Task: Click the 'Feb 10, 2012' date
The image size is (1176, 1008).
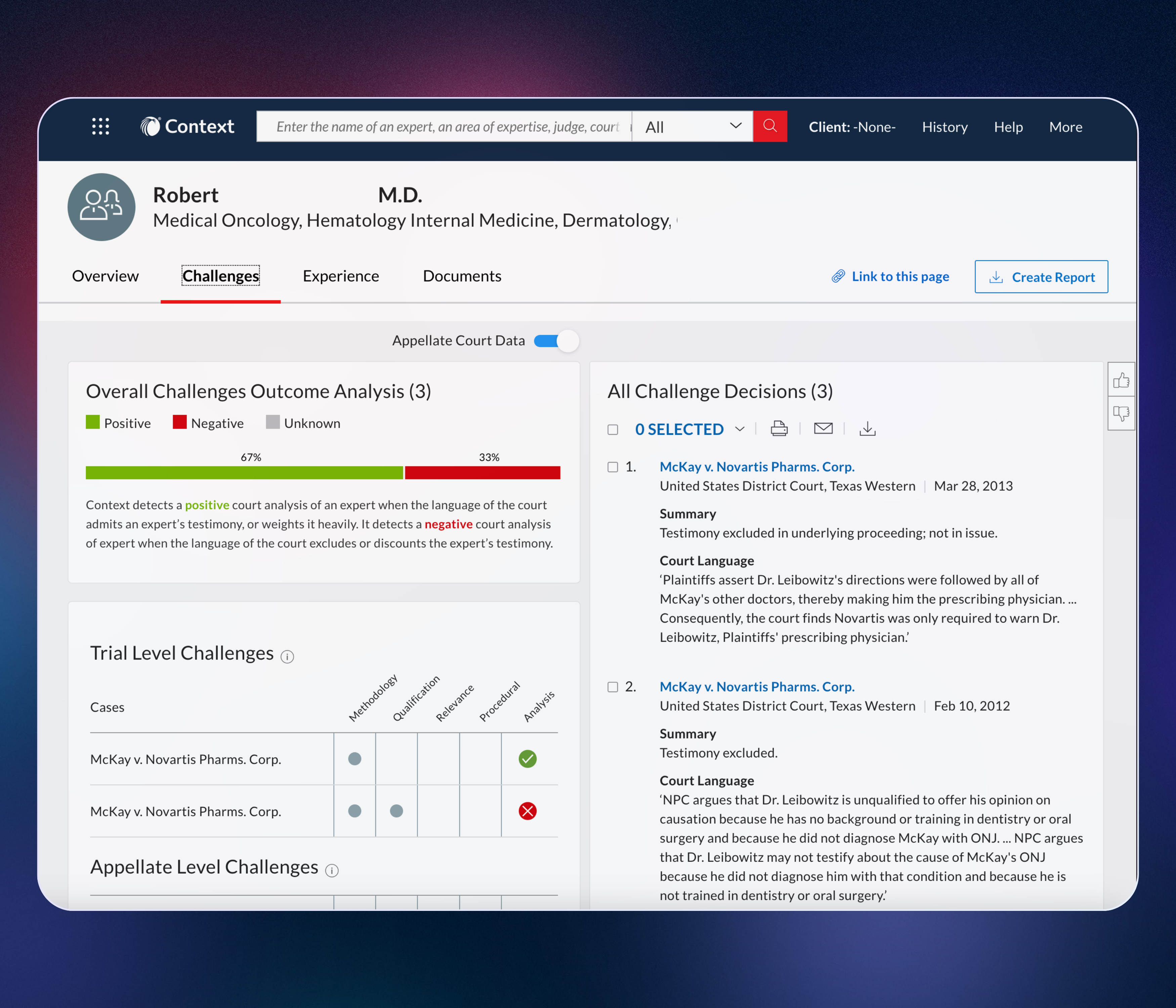Action: [x=972, y=706]
